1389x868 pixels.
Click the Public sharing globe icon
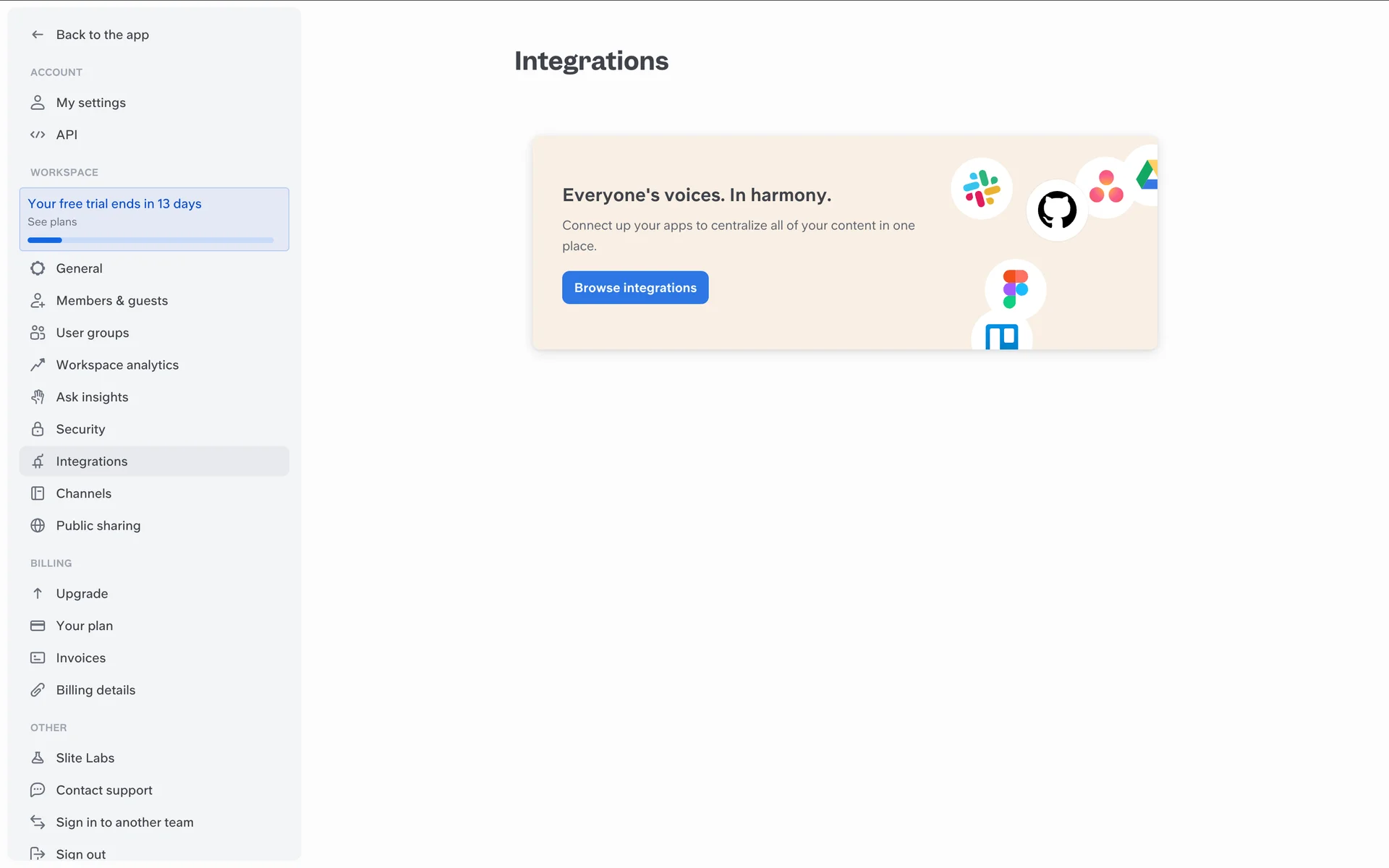(38, 526)
